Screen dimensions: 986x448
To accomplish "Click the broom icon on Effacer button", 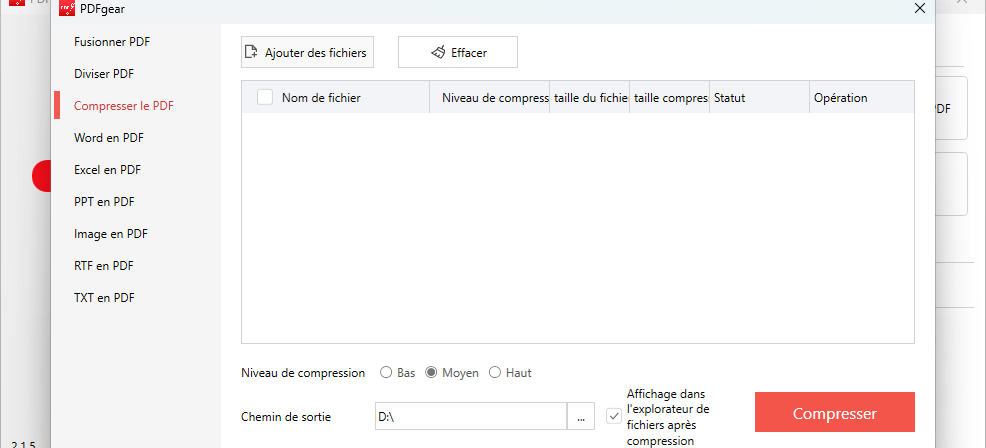I will pyautogui.click(x=438, y=52).
